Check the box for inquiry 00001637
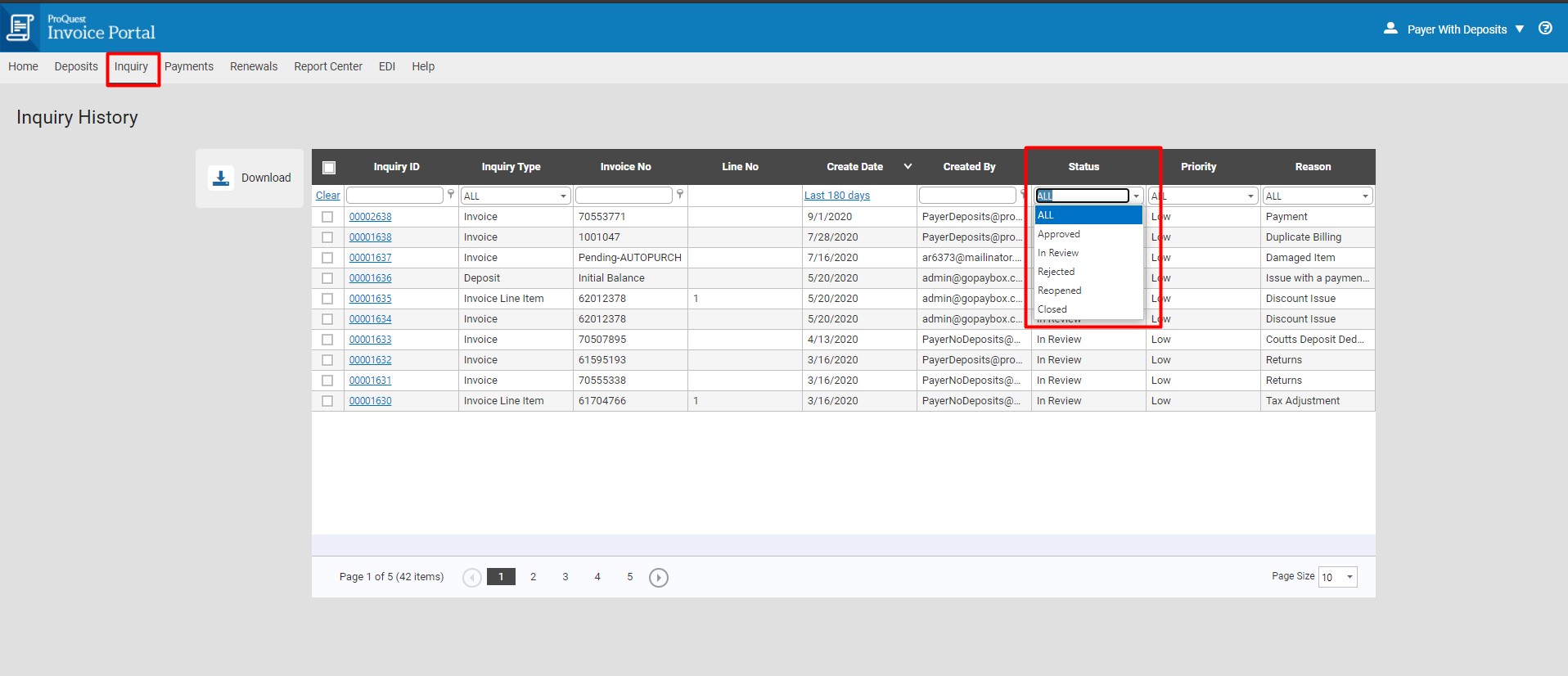This screenshot has height=676, width=1568. 327,258
